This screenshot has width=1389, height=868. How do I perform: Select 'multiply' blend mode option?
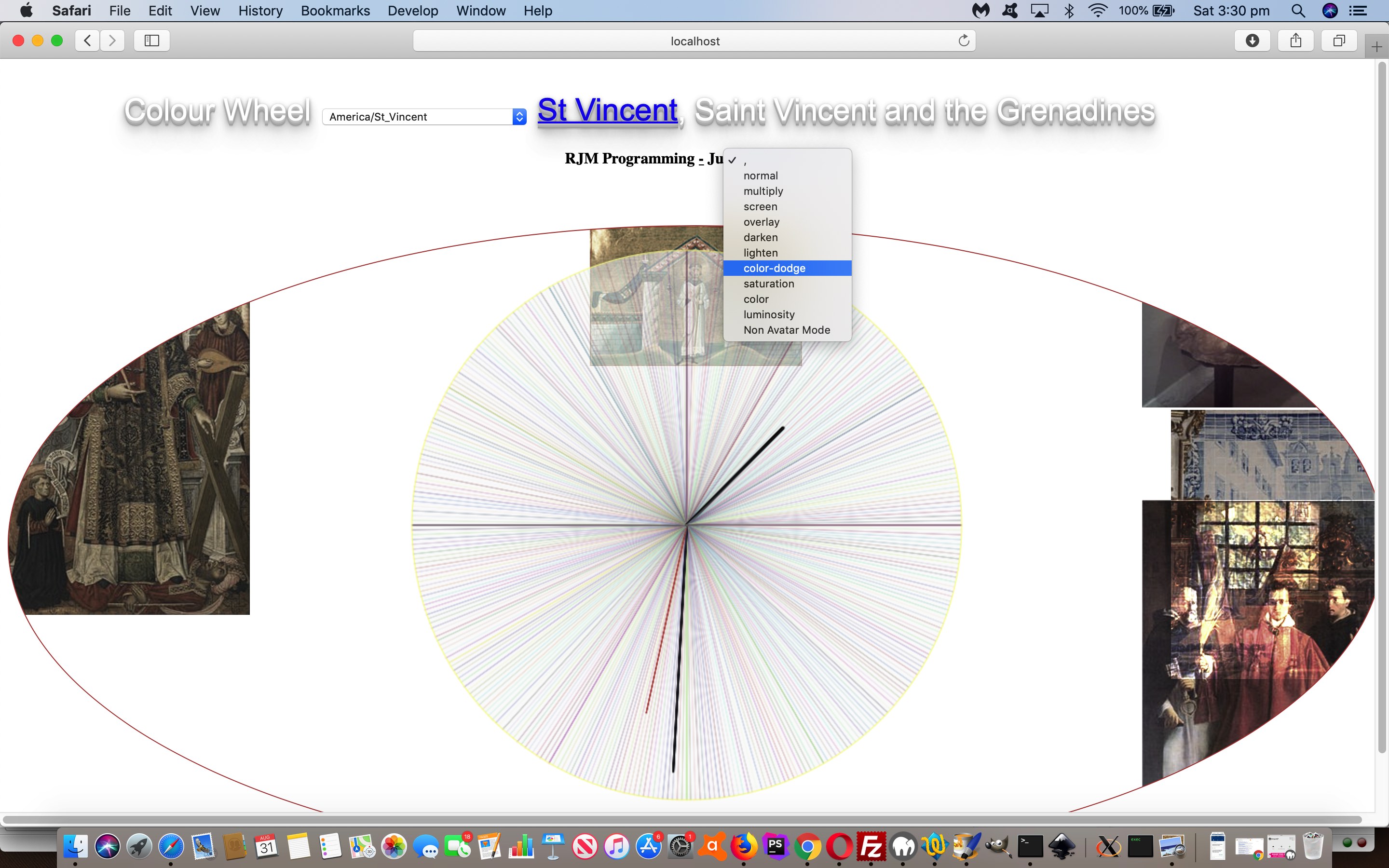point(787,191)
